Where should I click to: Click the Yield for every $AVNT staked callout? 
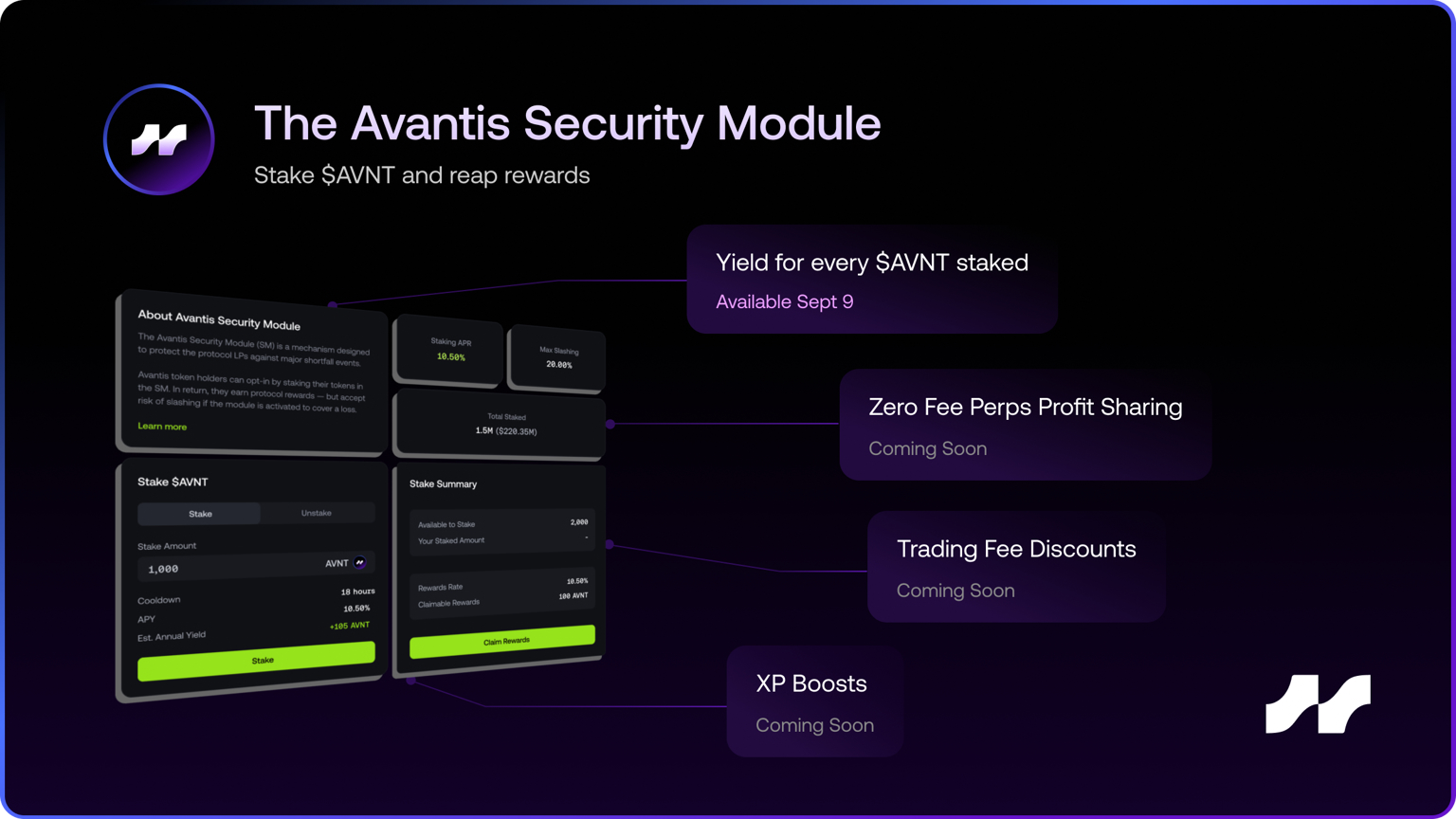coord(871,280)
